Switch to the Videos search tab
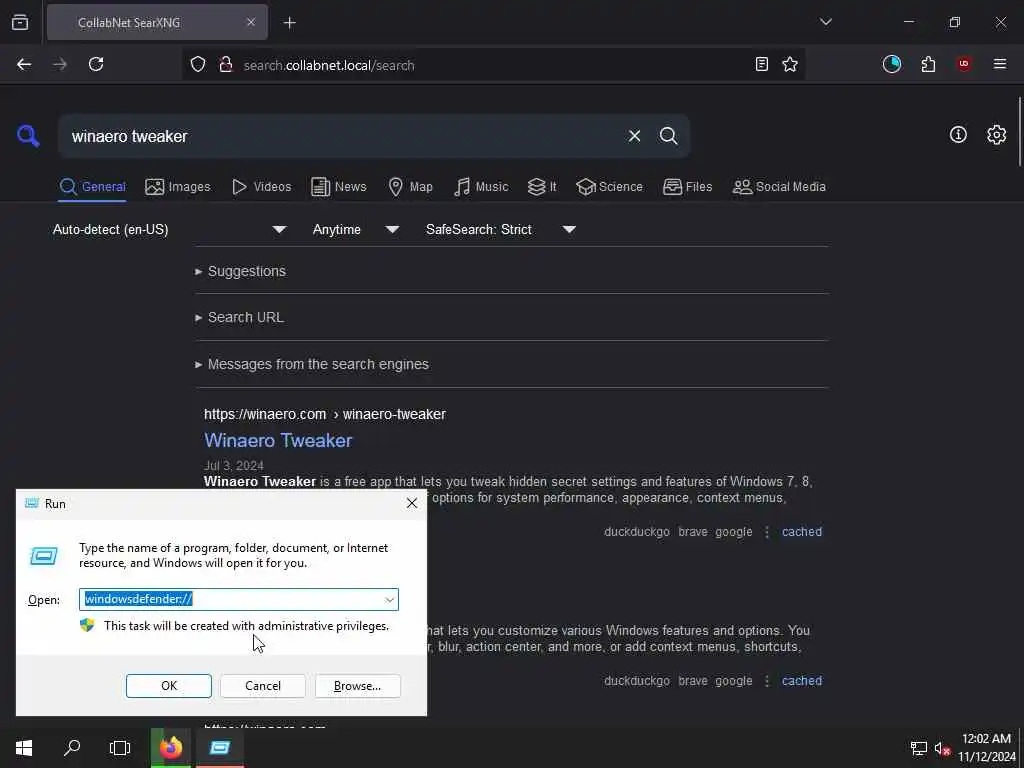Screen dimensions: 1024x768 262,187
